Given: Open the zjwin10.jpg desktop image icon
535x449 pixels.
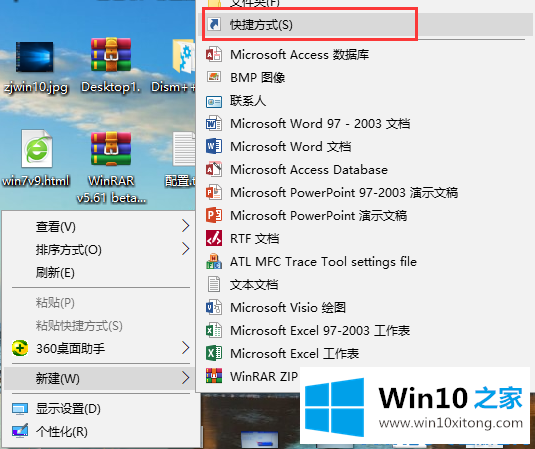Looking at the screenshot, I should coord(34,57).
